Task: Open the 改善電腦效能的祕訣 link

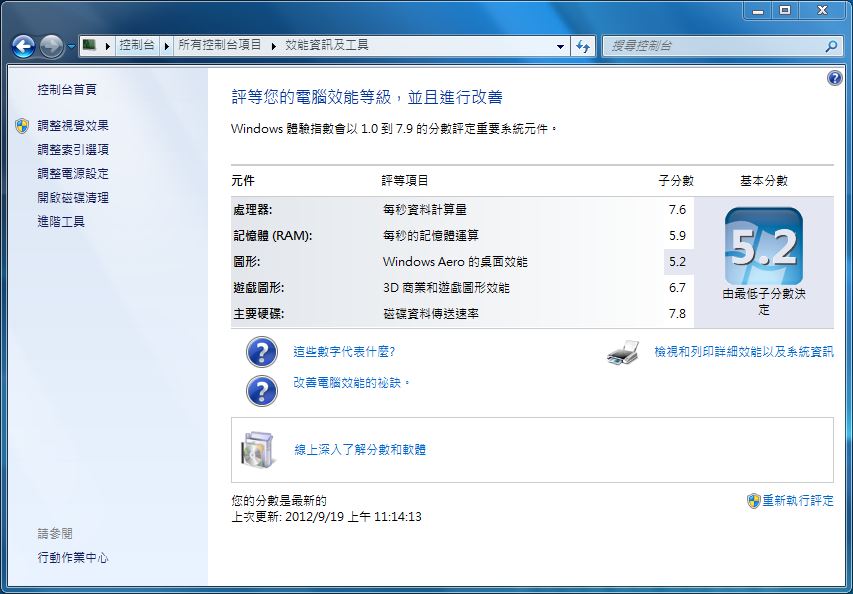Action: tap(351, 383)
